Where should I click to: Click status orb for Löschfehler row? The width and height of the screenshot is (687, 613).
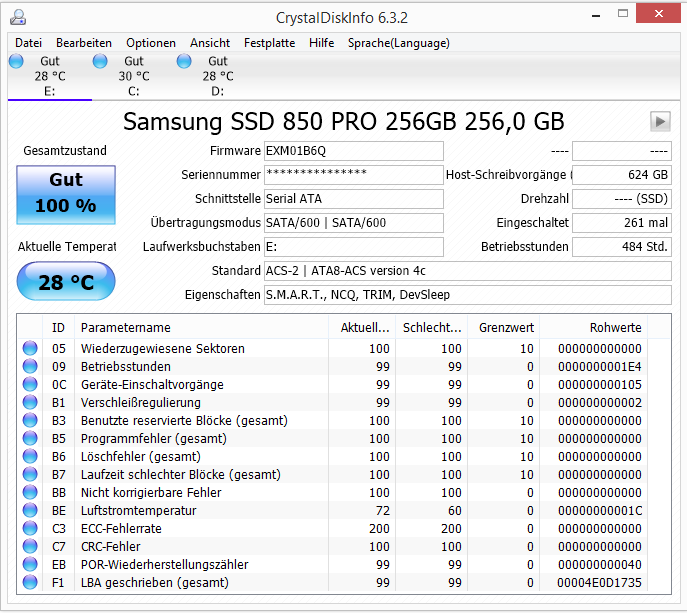[x=30, y=456]
